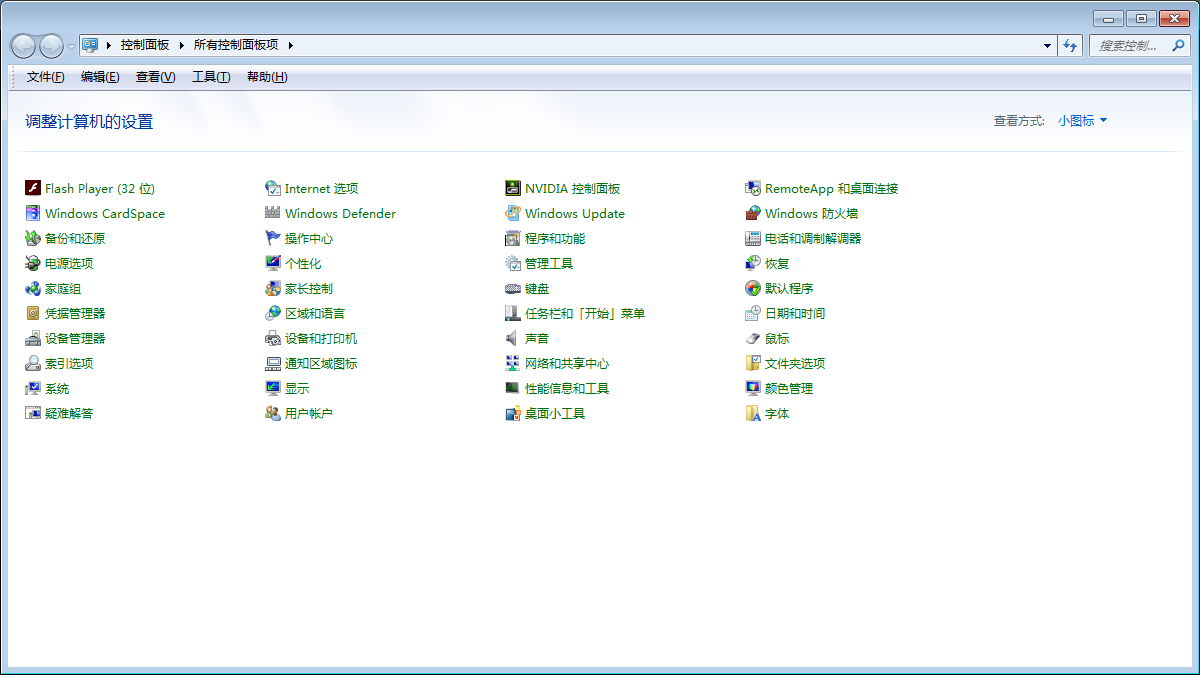Open the 帮助(H) menu
Image resolution: width=1200 pixels, height=675 pixels.
267,77
